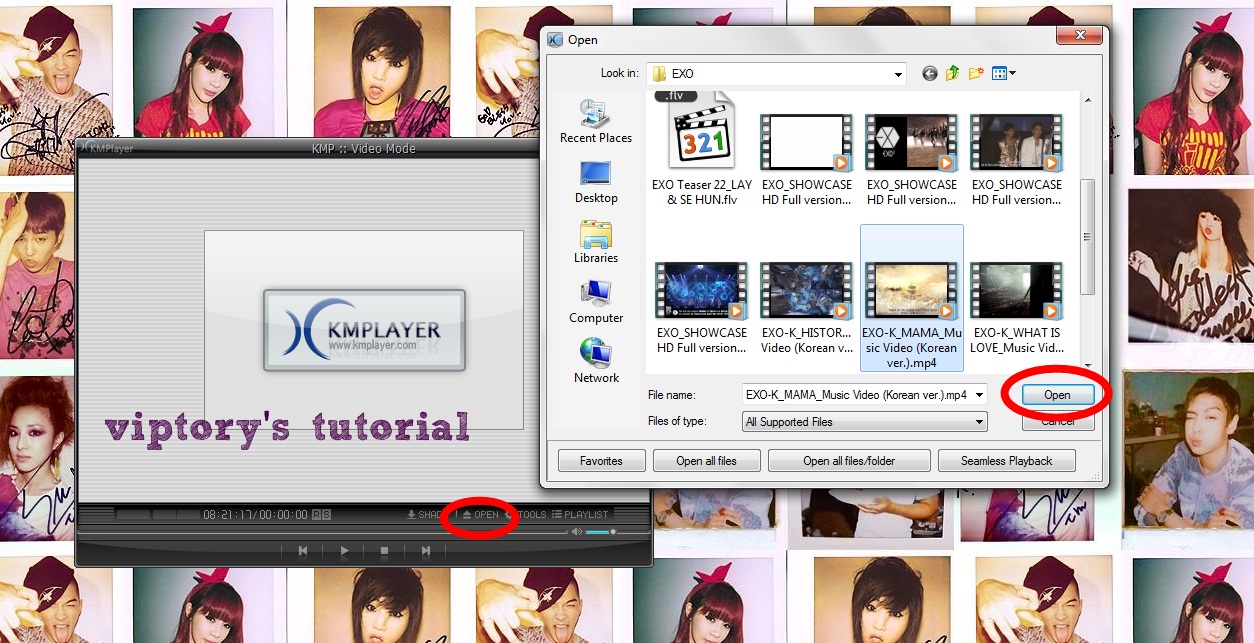Click the KMPlayer logo in video area

point(364,330)
